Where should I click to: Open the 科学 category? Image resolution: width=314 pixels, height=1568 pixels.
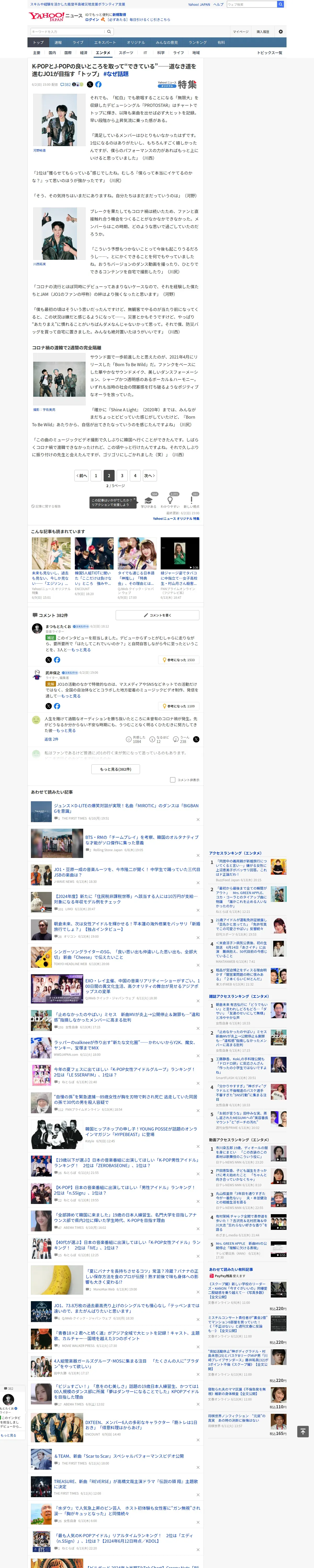point(161,53)
